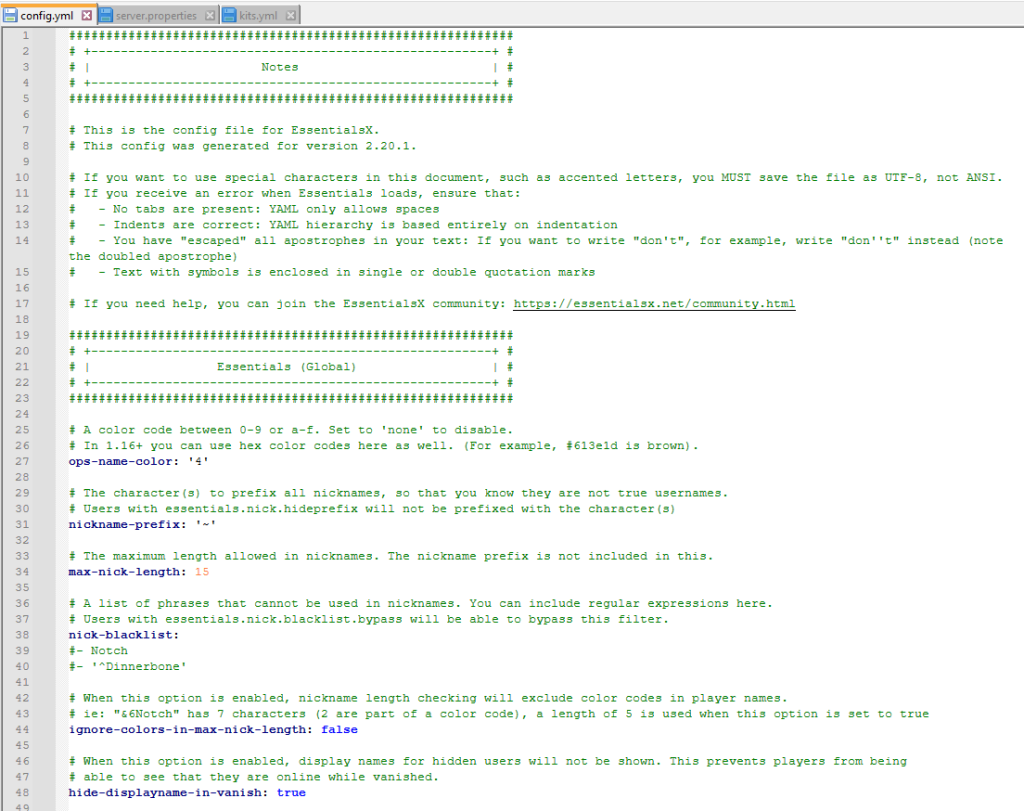Viewport: 1024px width, 811px height.
Task: Place cursor on the nickname-prefix tilde value
Action: point(205,524)
